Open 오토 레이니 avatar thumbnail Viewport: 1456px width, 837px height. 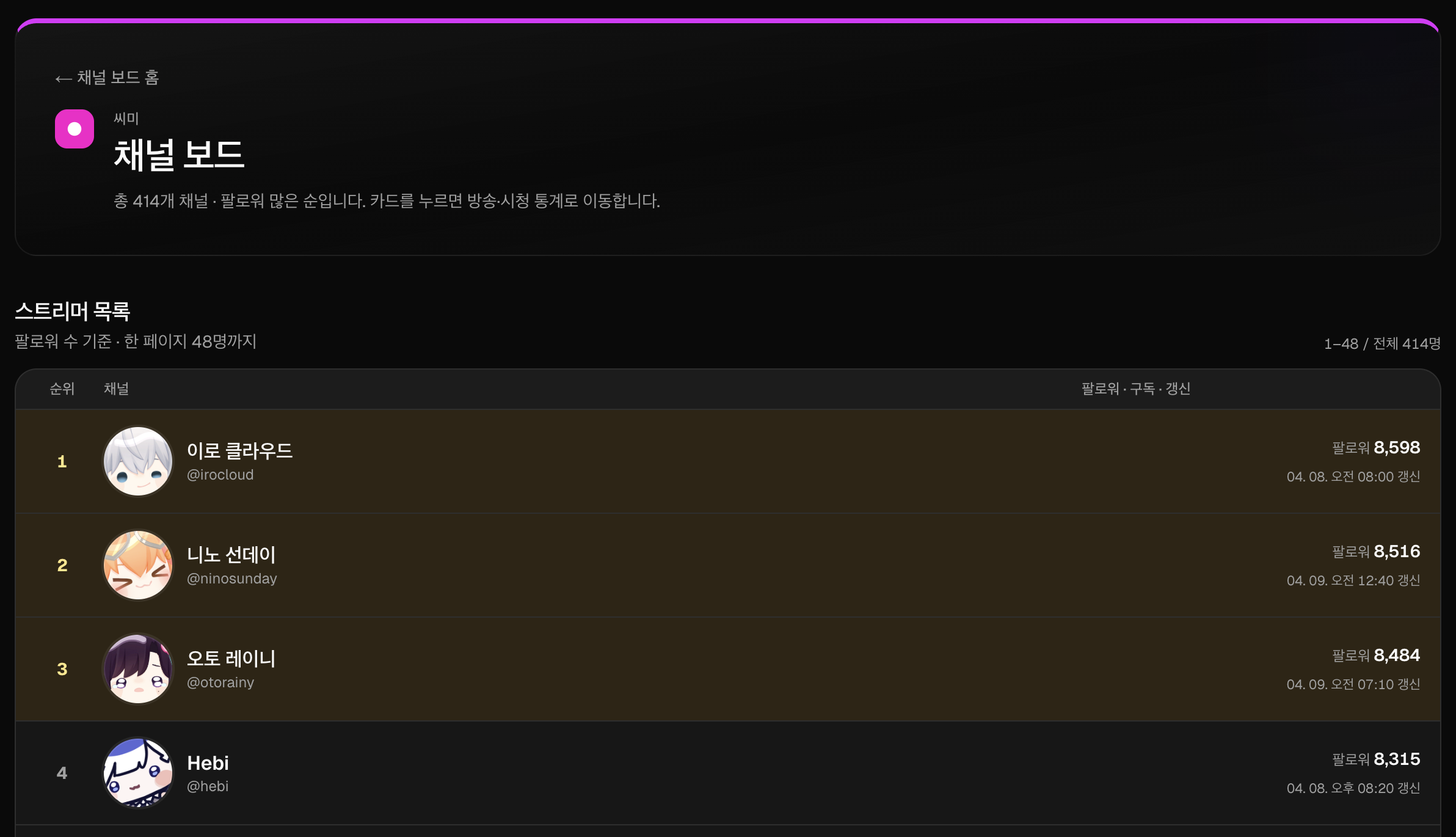click(138, 669)
